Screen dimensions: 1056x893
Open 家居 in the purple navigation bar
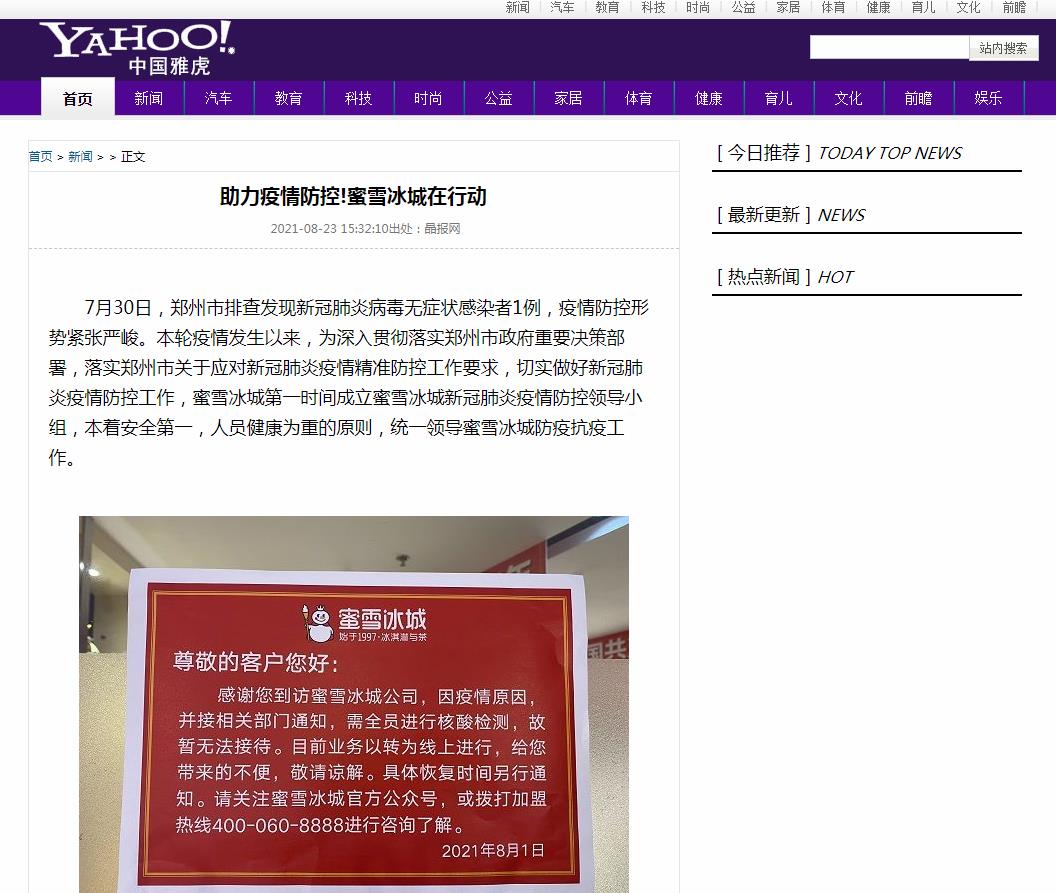(x=568, y=98)
